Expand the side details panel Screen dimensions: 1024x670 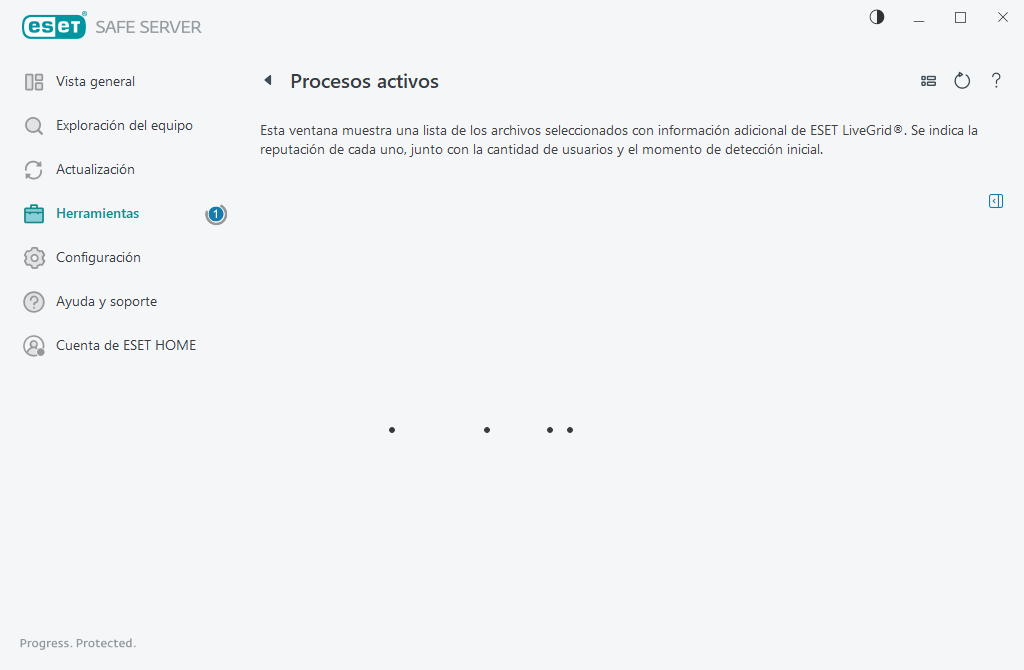point(996,201)
